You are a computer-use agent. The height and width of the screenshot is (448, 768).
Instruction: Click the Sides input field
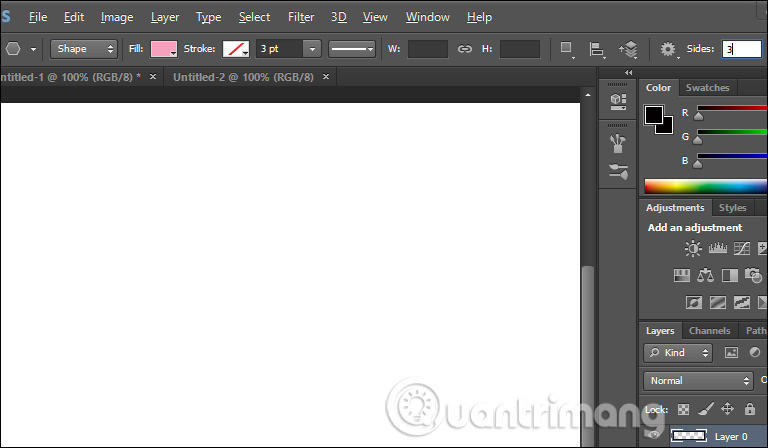(x=742, y=49)
